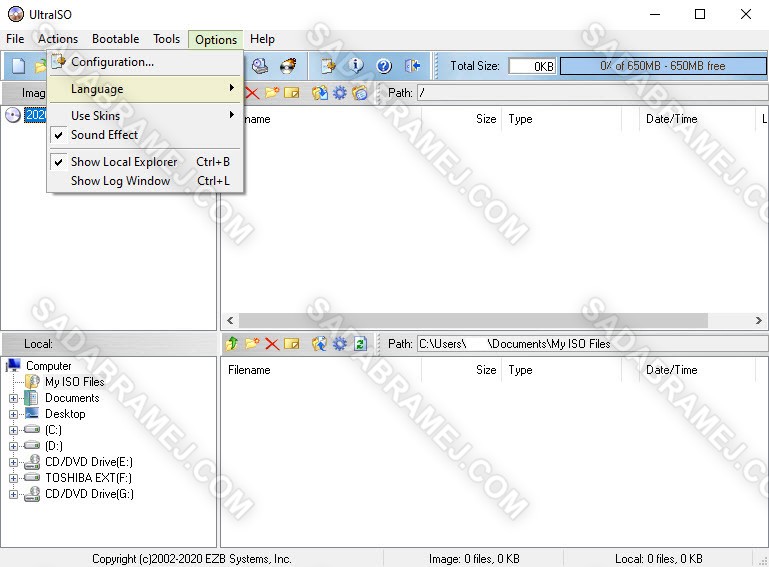Expand the Language submenu arrow
The width and height of the screenshot is (769, 567).
pos(231,88)
